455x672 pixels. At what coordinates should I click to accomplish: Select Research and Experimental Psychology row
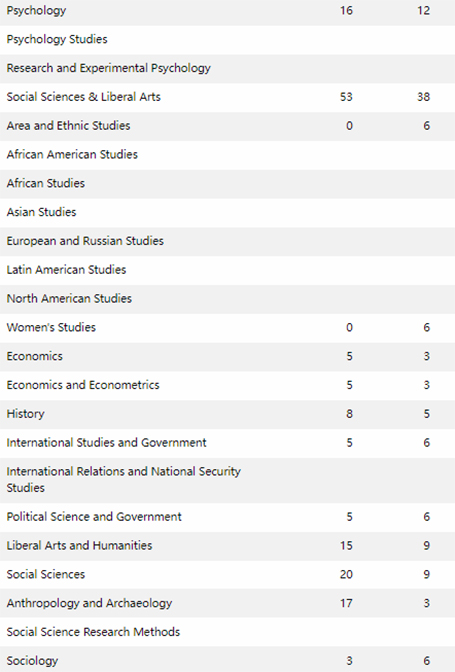coord(228,68)
